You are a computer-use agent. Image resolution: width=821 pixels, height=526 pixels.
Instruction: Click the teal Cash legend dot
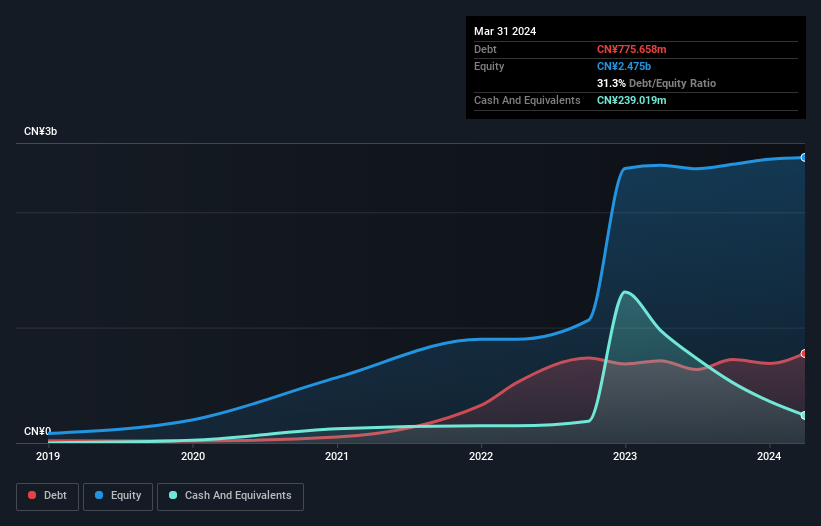(173, 495)
